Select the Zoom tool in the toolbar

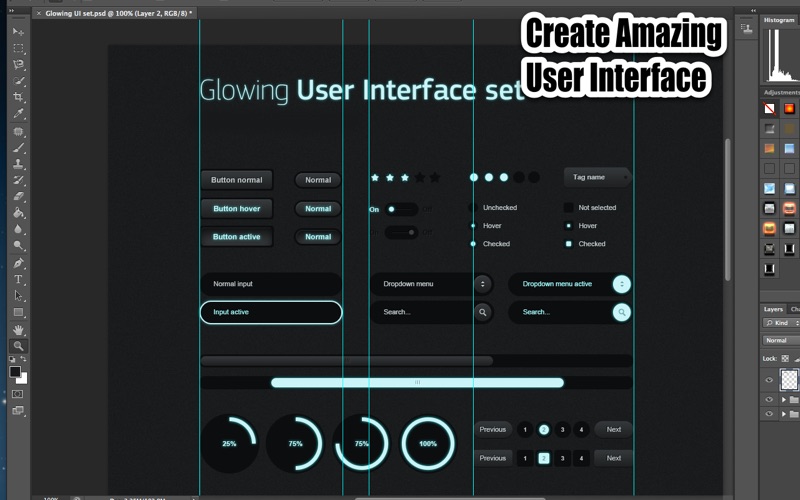(x=18, y=346)
